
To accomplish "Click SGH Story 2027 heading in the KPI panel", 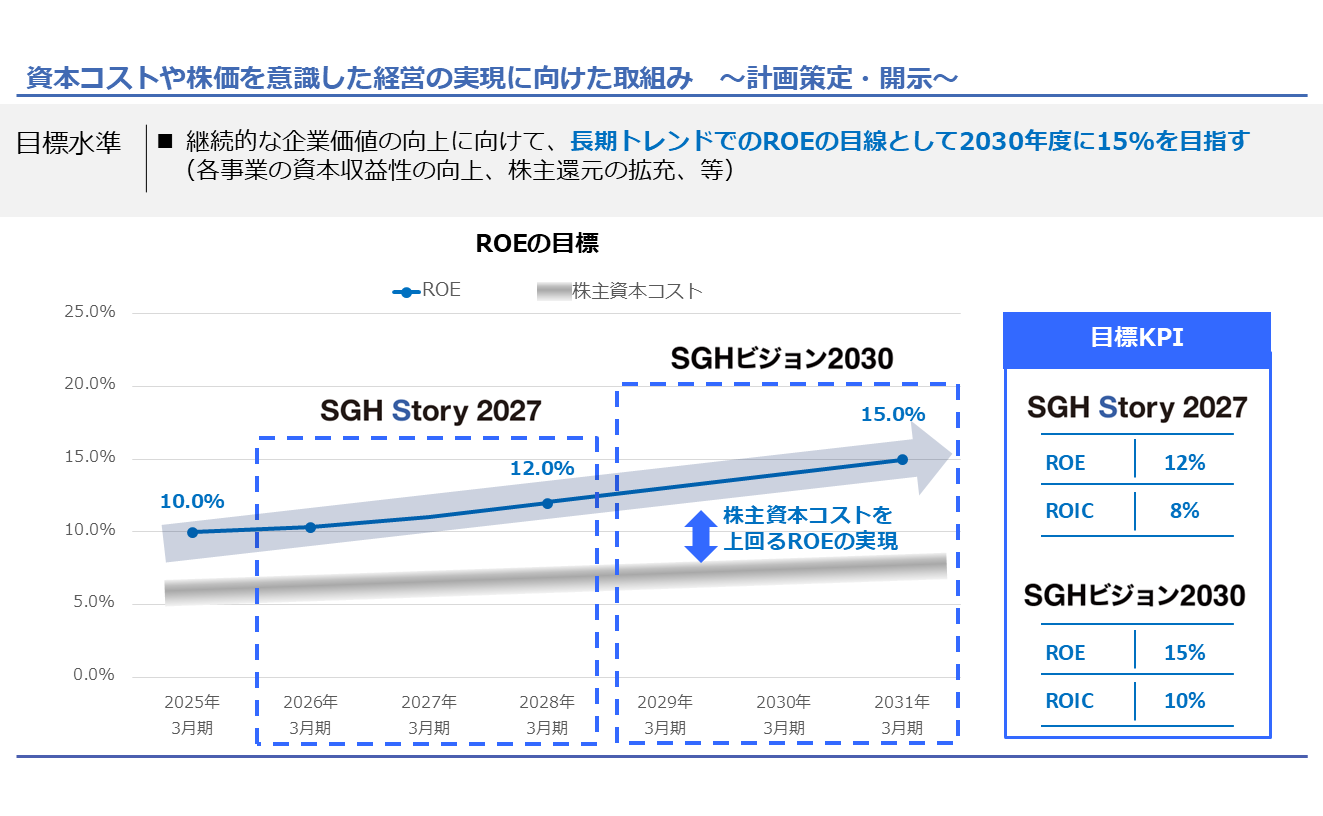I will pos(1137,407).
